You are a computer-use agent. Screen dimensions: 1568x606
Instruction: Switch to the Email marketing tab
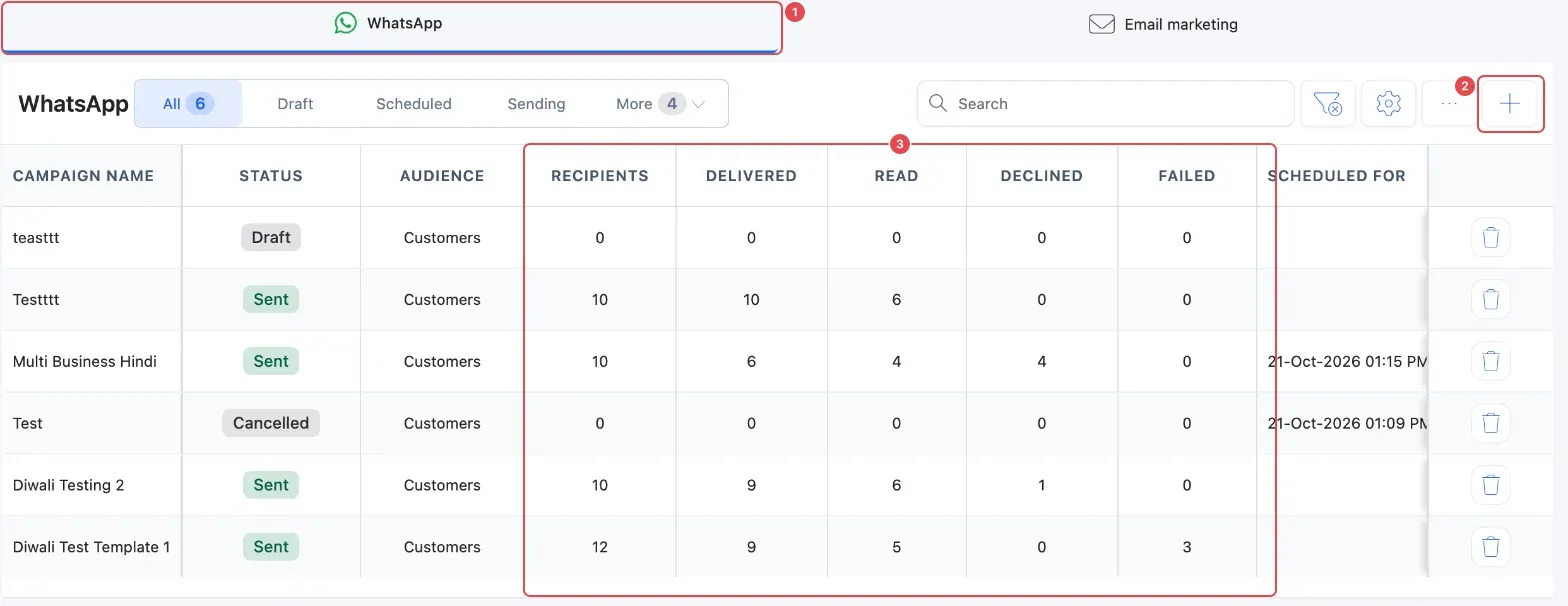1163,24
